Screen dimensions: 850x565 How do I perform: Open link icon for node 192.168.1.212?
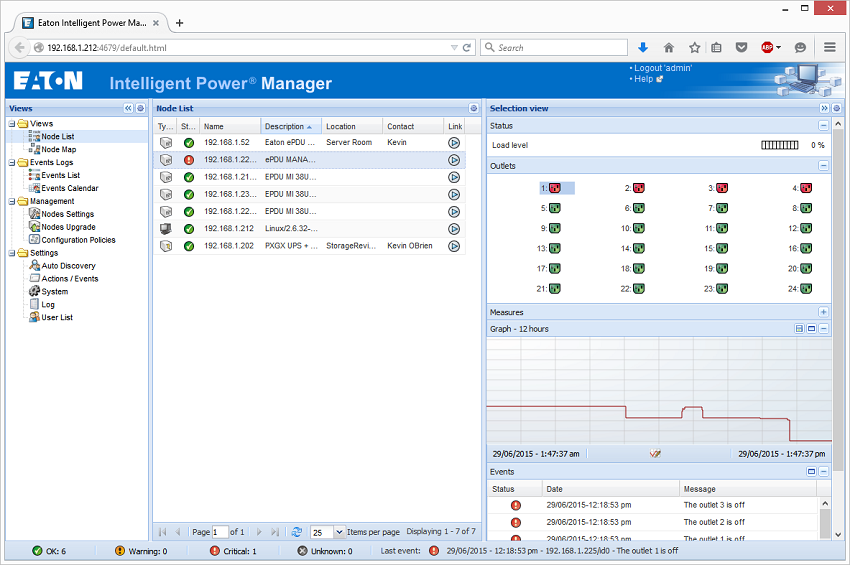[x=454, y=229]
